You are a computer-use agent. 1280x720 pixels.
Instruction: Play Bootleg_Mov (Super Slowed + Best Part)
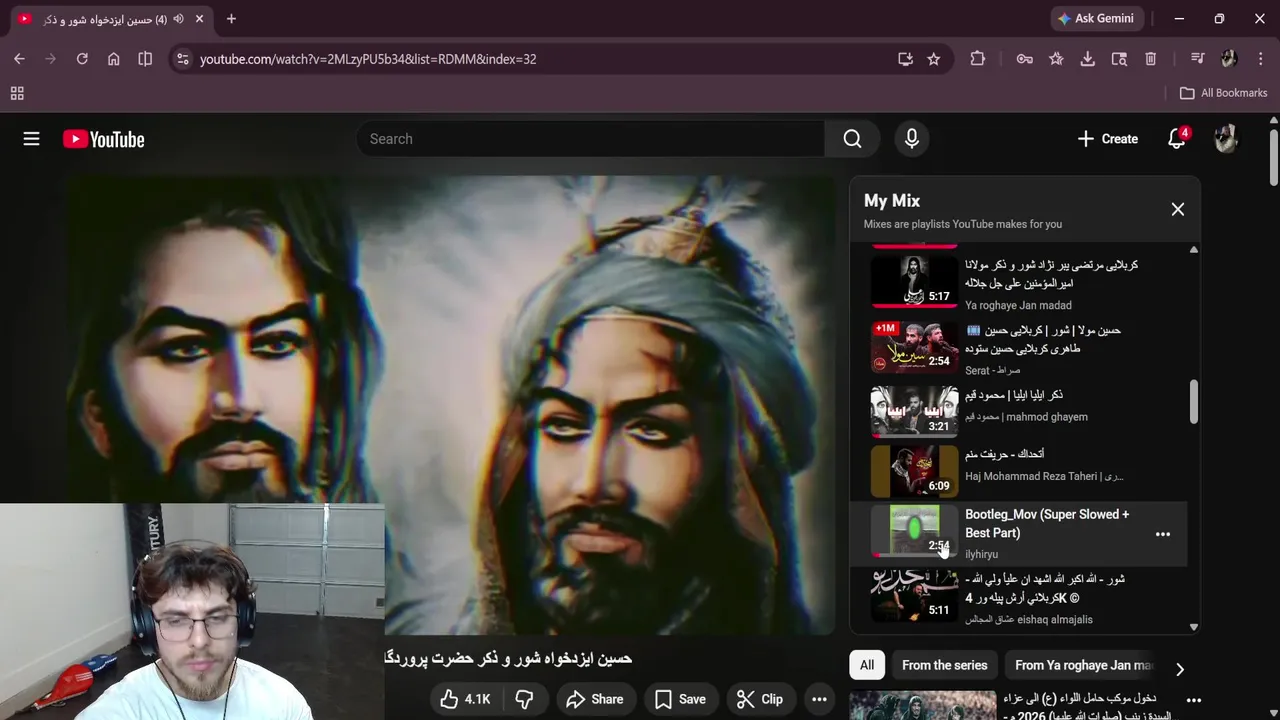coord(1047,524)
